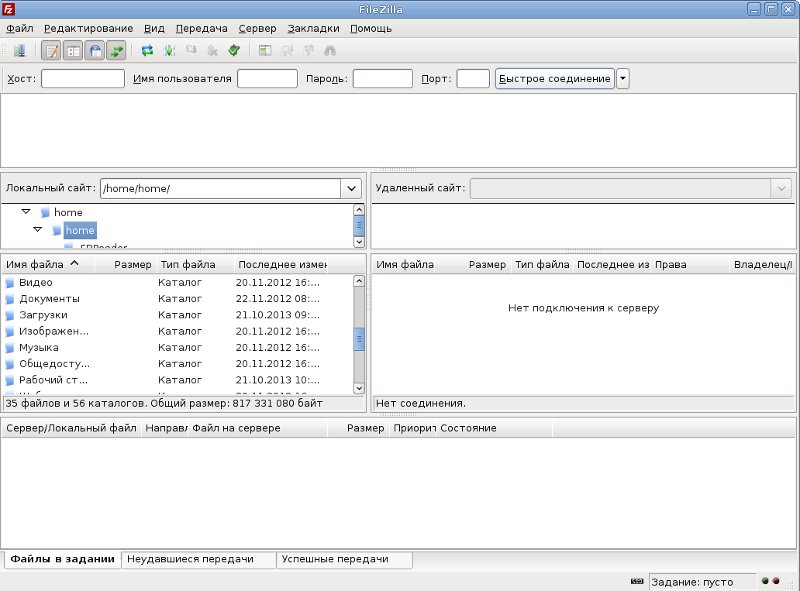Image resolution: width=800 pixels, height=591 pixels.
Task: Click the binoculars search icon
Action: click(x=330, y=50)
